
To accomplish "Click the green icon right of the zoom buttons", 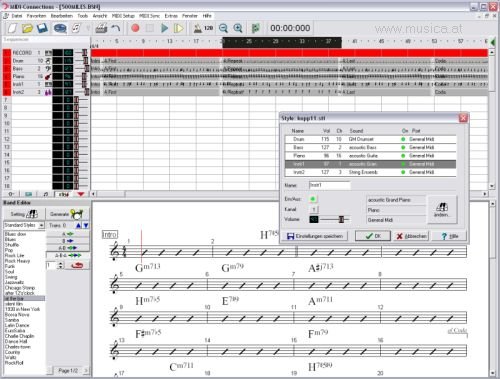I will 256,28.
